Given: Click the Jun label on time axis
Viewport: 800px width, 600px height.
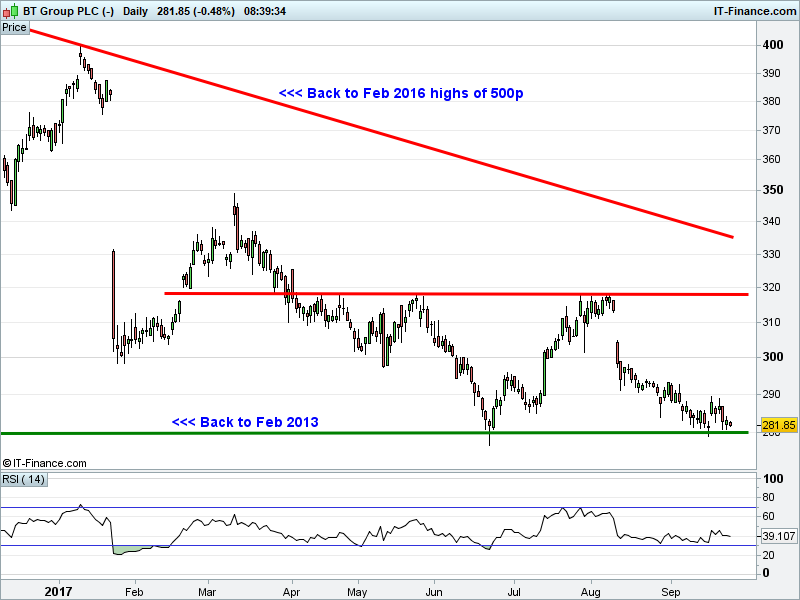Looking at the screenshot, I should pyautogui.click(x=434, y=592).
